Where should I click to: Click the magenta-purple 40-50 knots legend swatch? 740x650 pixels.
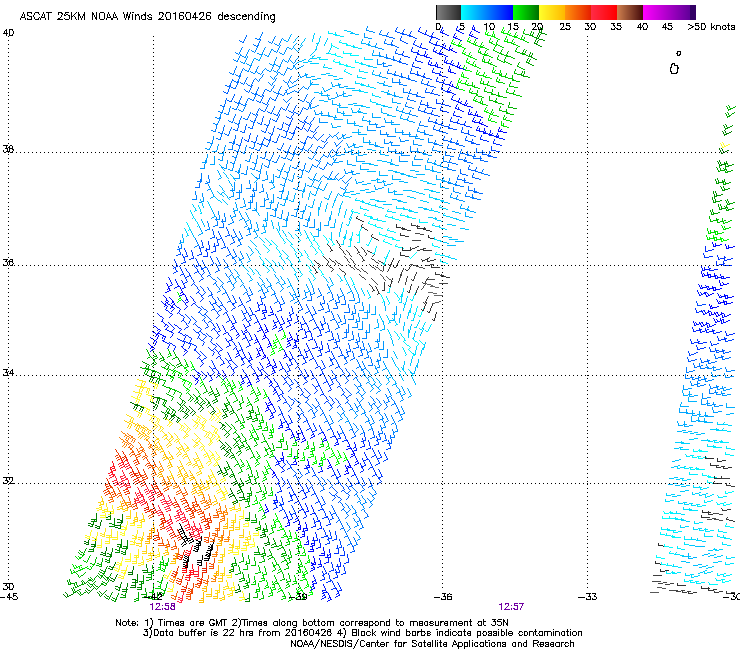click(669, 12)
